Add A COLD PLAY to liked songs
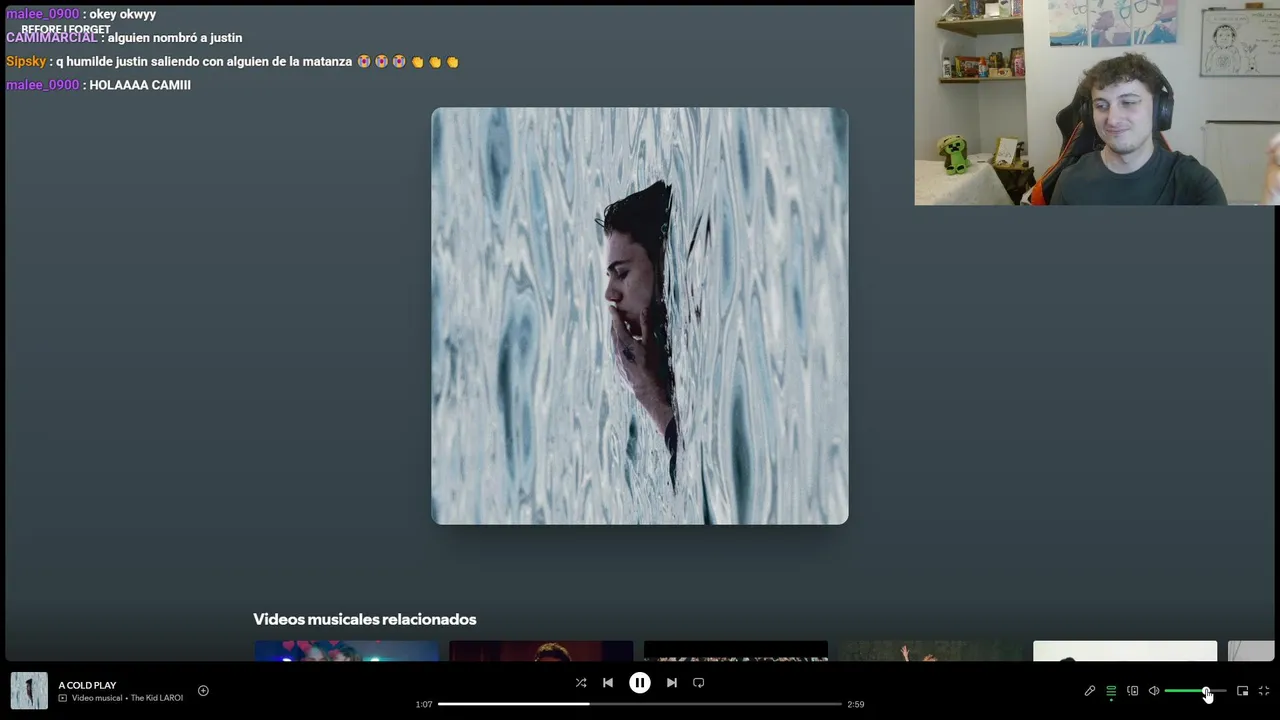1280x720 pixels. pos(203,690)
